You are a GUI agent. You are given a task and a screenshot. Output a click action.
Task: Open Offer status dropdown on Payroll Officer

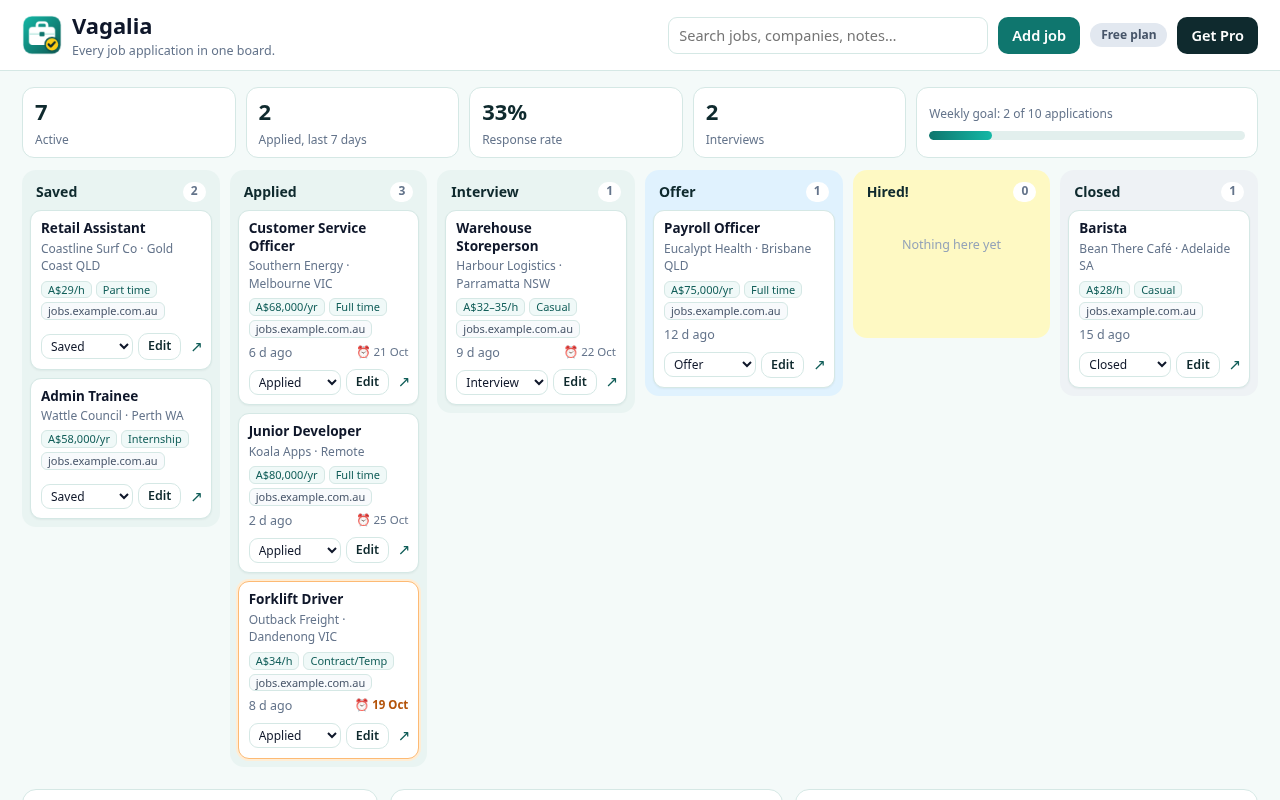710,364
